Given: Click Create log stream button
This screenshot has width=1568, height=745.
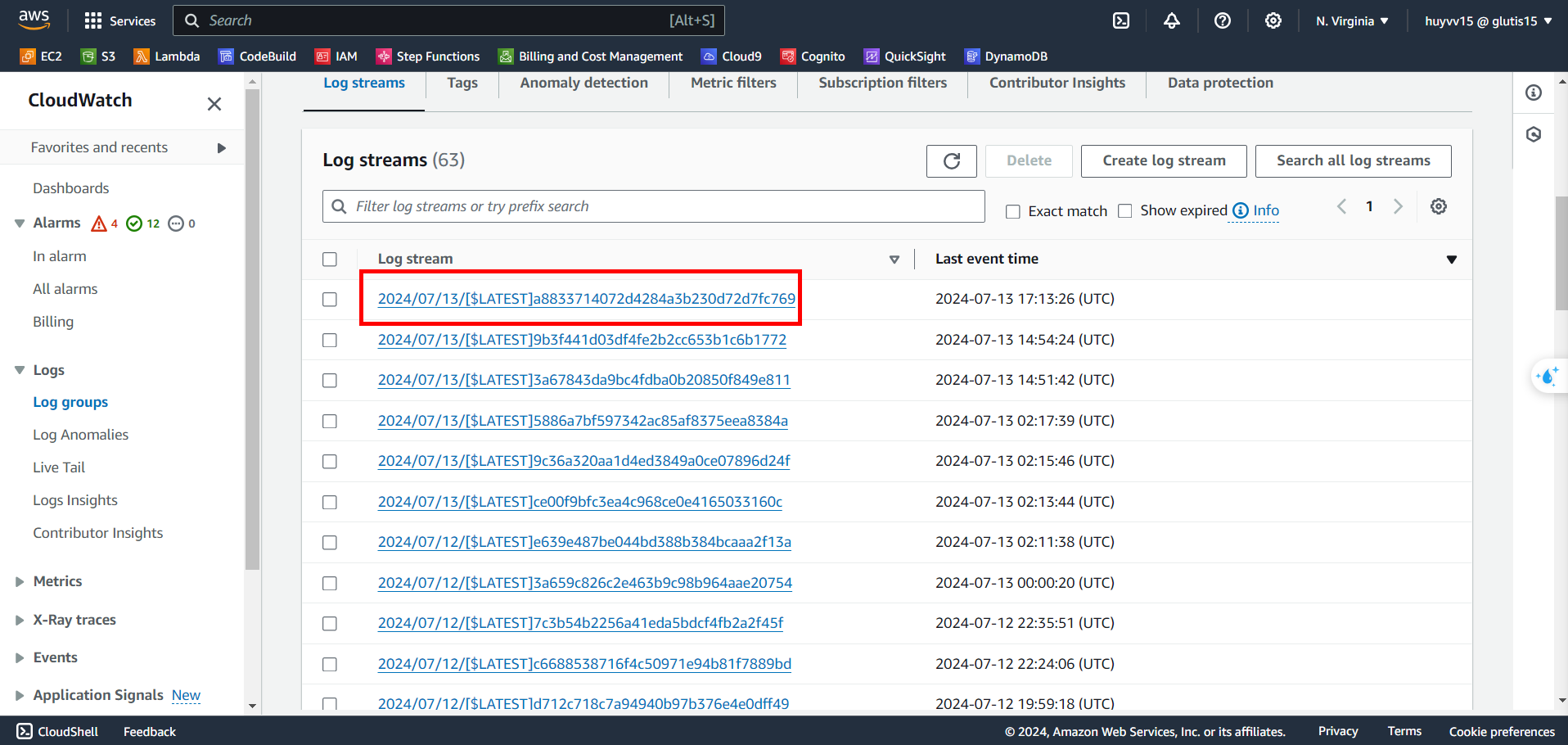Looking at the screenshot, I should [x=1164, y=161].
